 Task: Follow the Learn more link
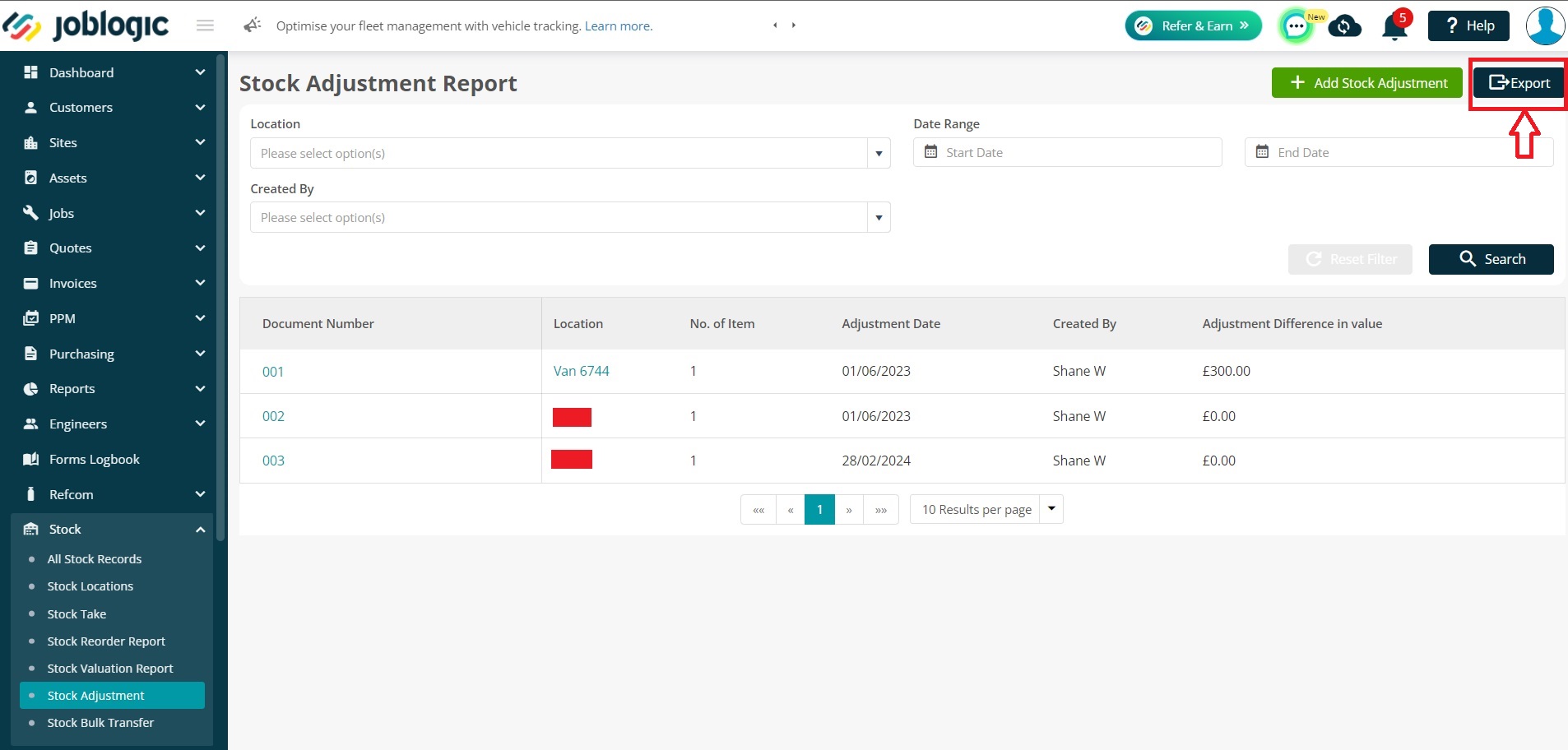(619, 26)
